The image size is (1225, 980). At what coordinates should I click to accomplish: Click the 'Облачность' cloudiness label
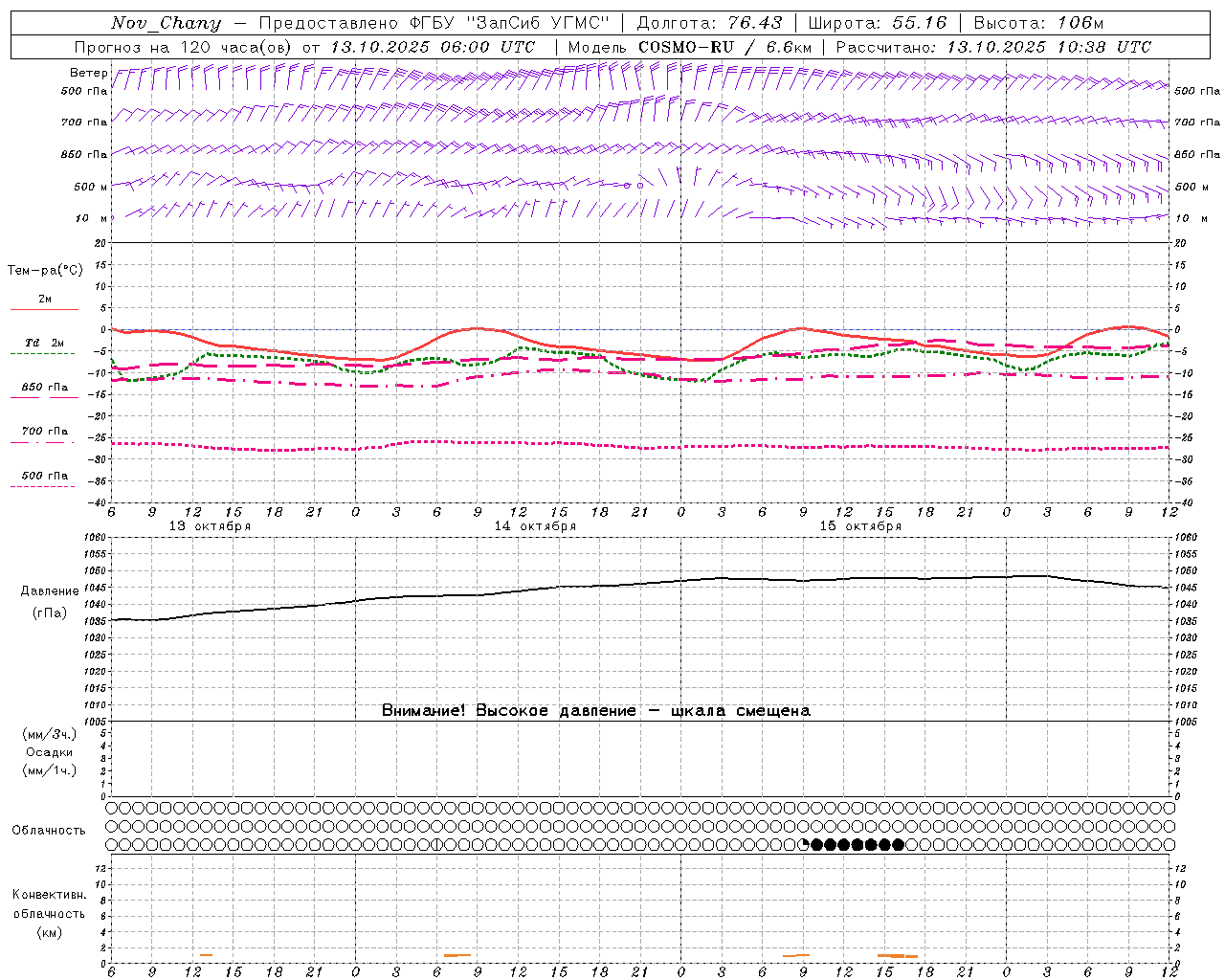pos(49,830)
